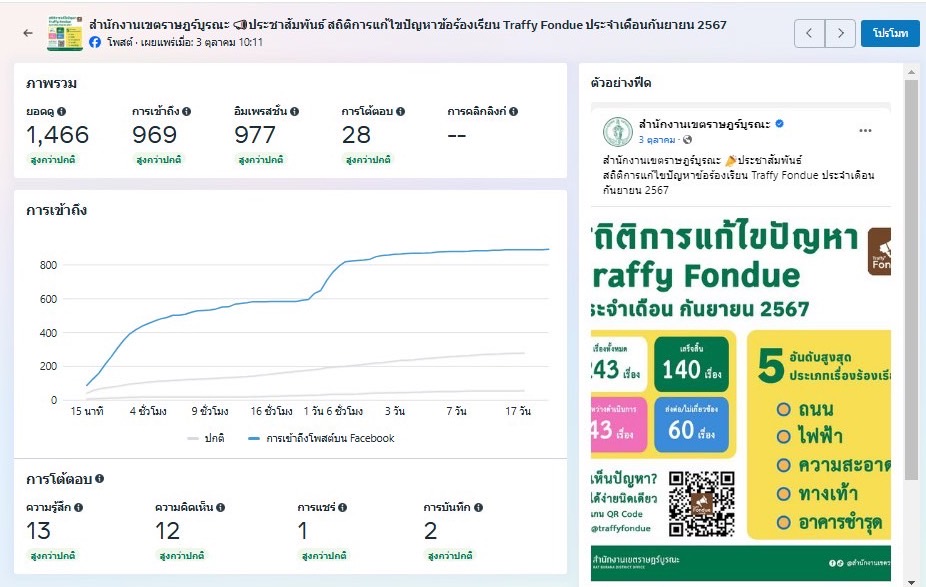The width and height of the screenshot is (926, 587).
Task: Click the 3 ตุลาคม date link in preview
Action: coord(657,140)
